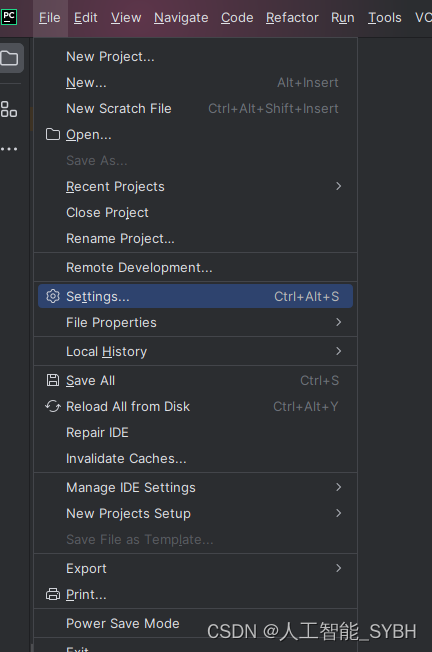Screen dimensions: 432x652
Task: Show more tool windows ellipsis icon
Action: point(9,149)
